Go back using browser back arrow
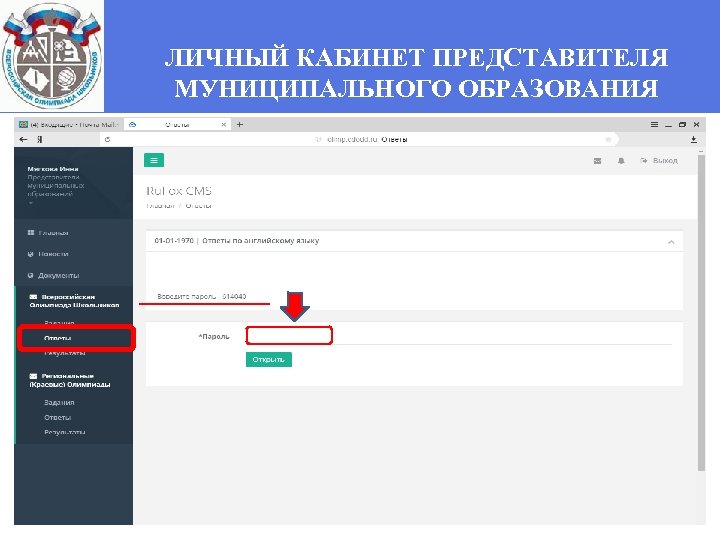 point(23,139)
